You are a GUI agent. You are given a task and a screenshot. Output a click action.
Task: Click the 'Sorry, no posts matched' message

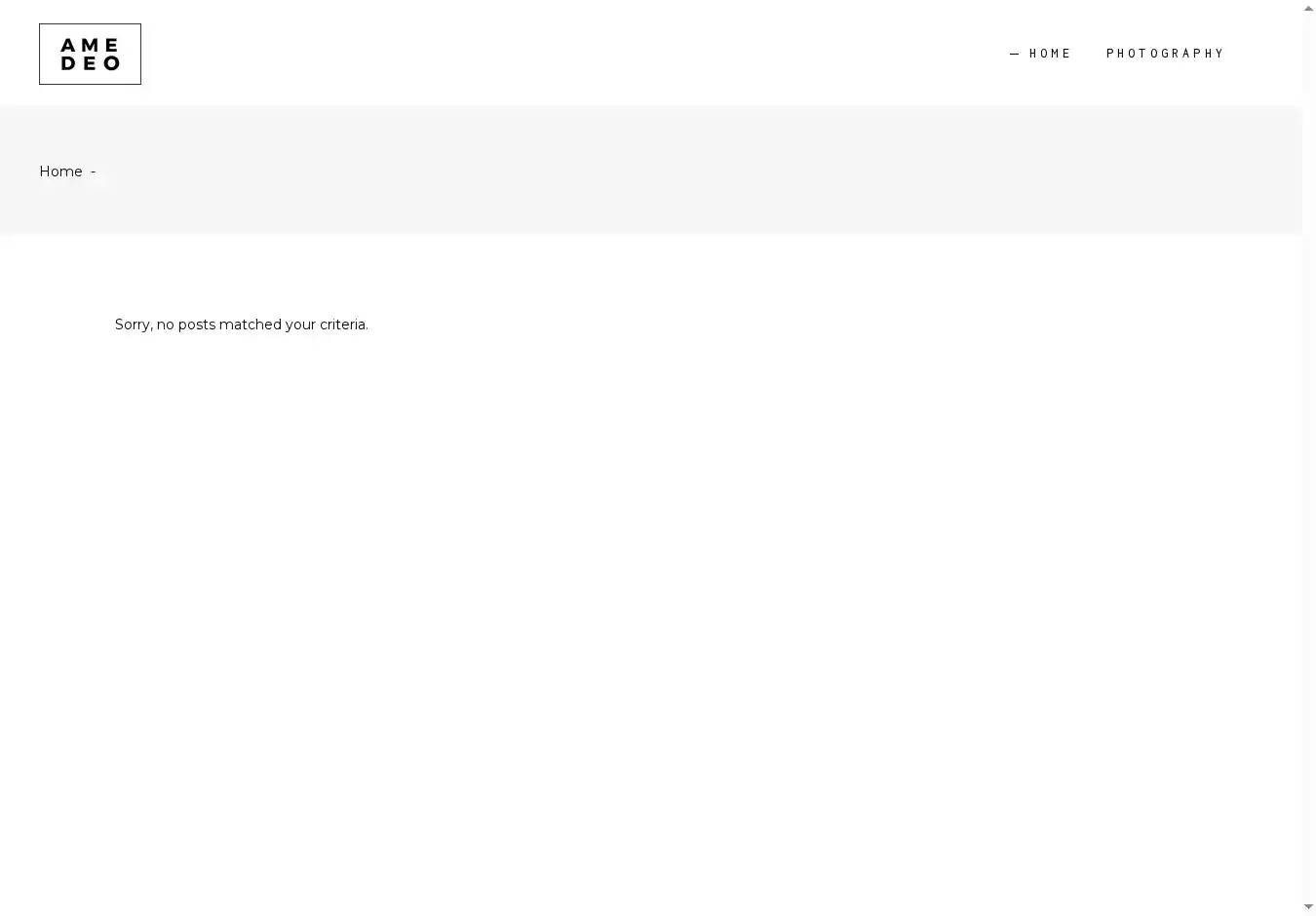[x=241, y=324]
